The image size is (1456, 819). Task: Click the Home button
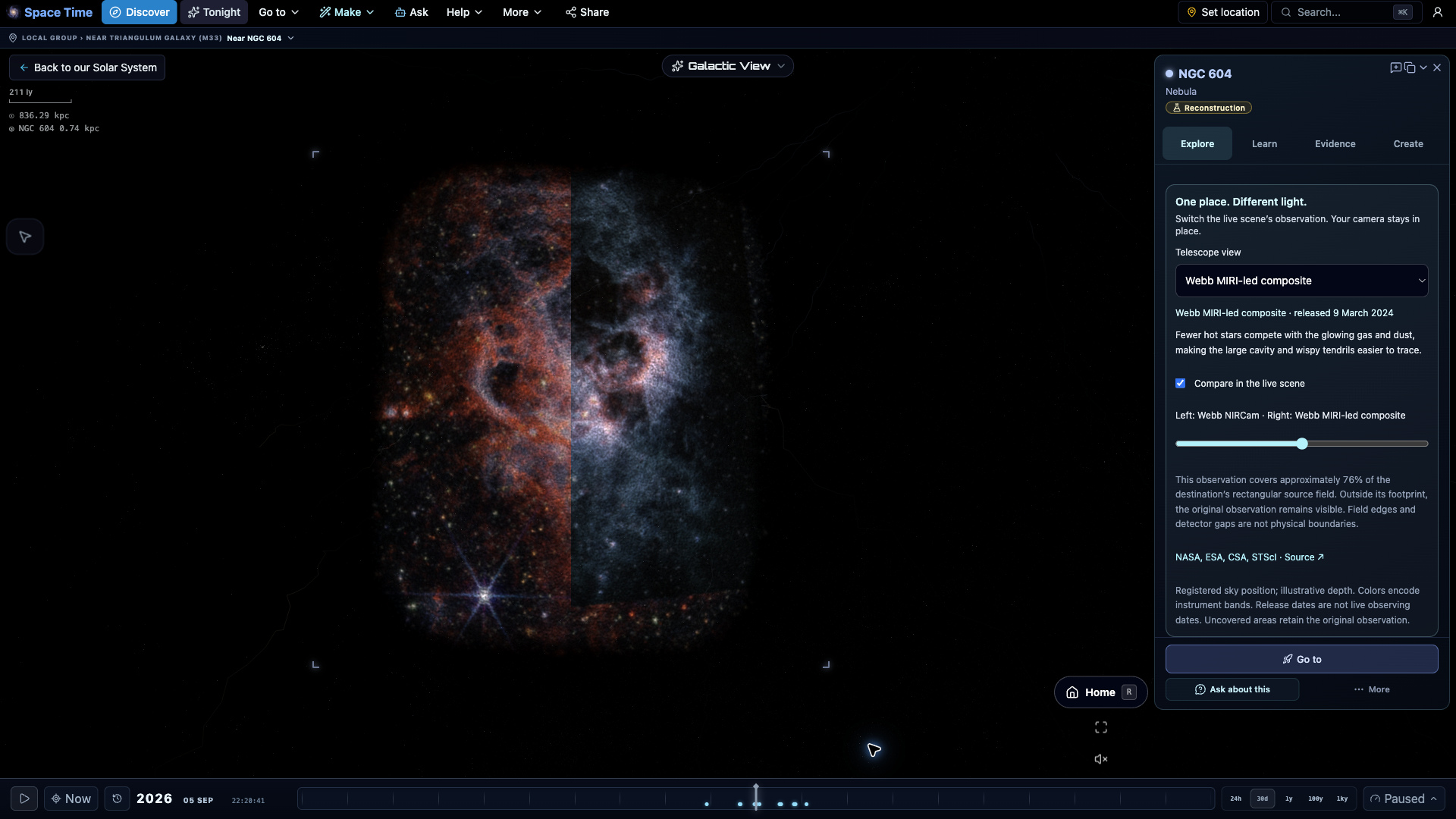1100,692
